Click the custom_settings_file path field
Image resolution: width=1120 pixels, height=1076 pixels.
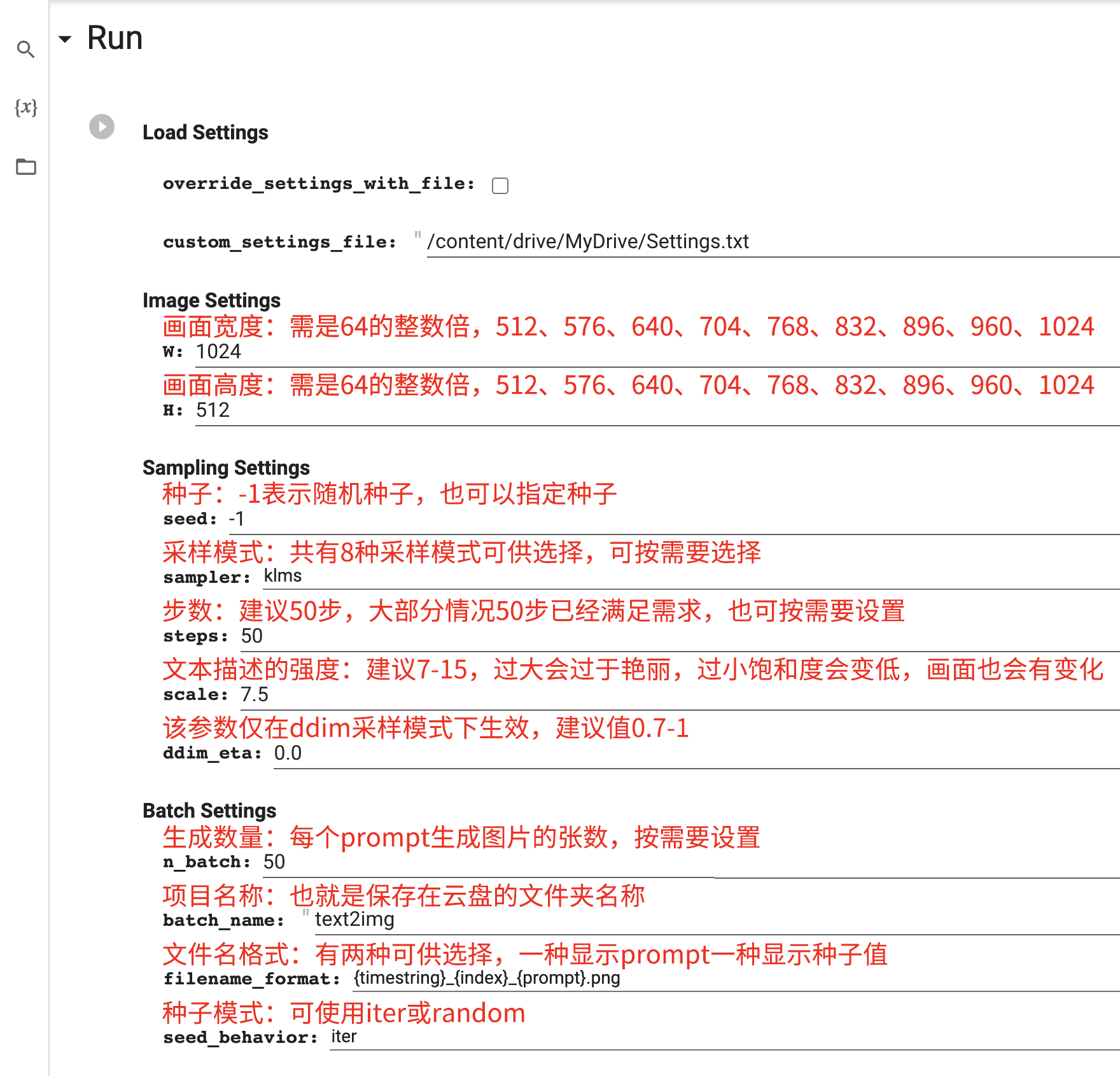point(773,242)
